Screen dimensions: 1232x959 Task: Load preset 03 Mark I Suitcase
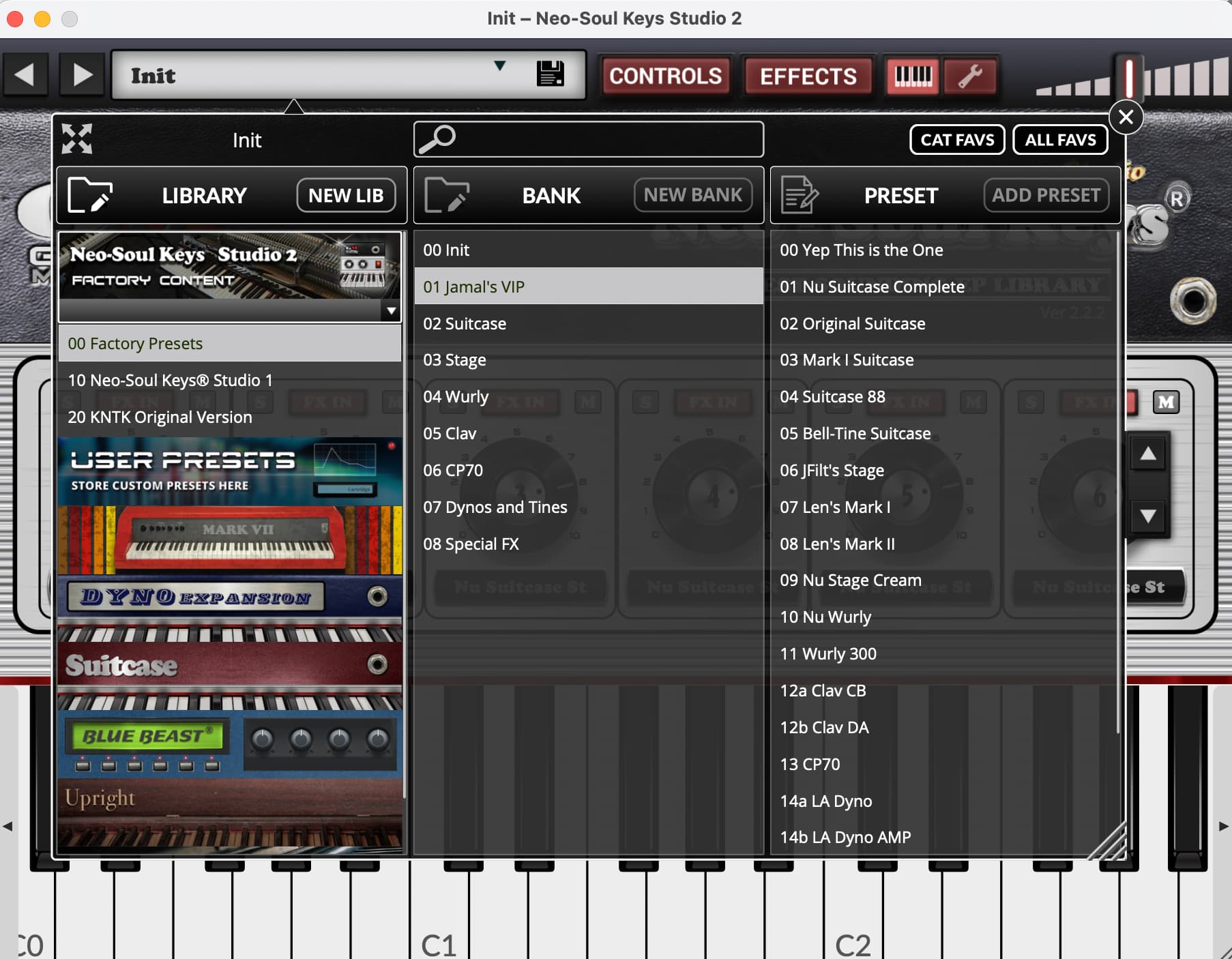(944, 359)
